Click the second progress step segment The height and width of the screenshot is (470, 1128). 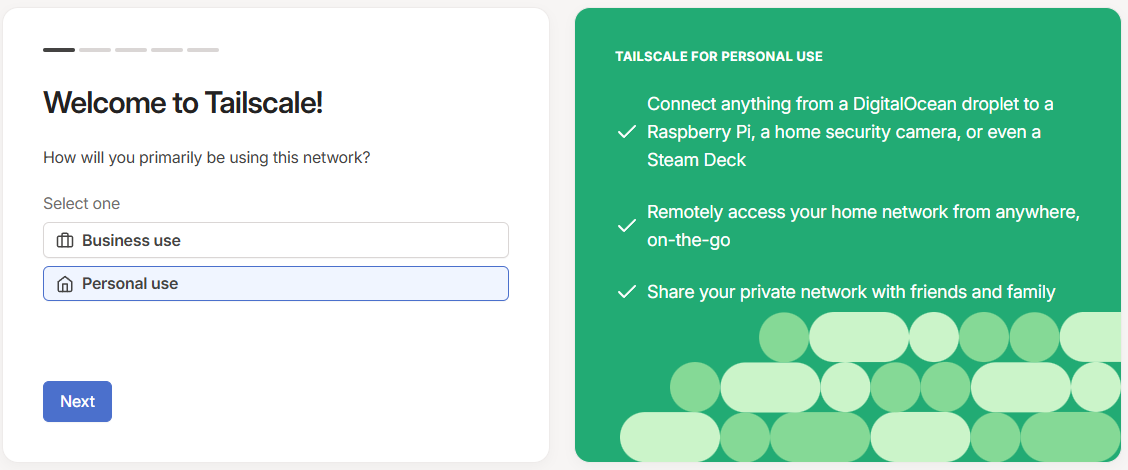point(95,49)
